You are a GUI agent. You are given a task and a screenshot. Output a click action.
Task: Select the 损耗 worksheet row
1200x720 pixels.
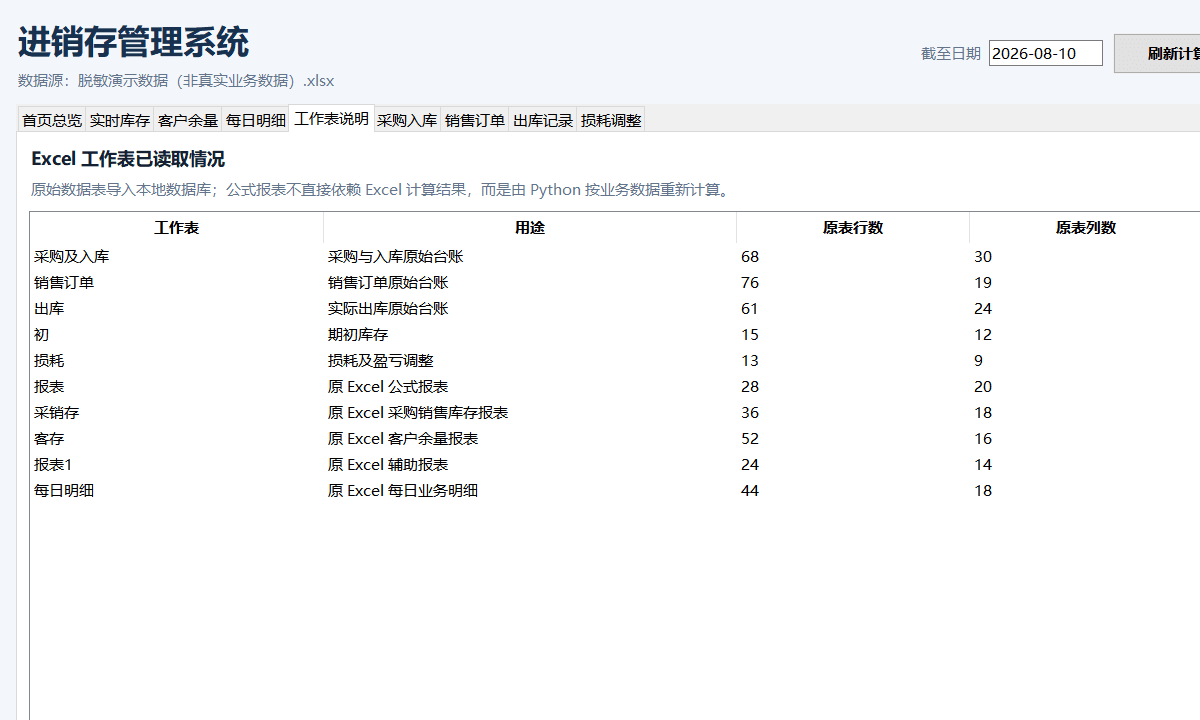point(615,361)
